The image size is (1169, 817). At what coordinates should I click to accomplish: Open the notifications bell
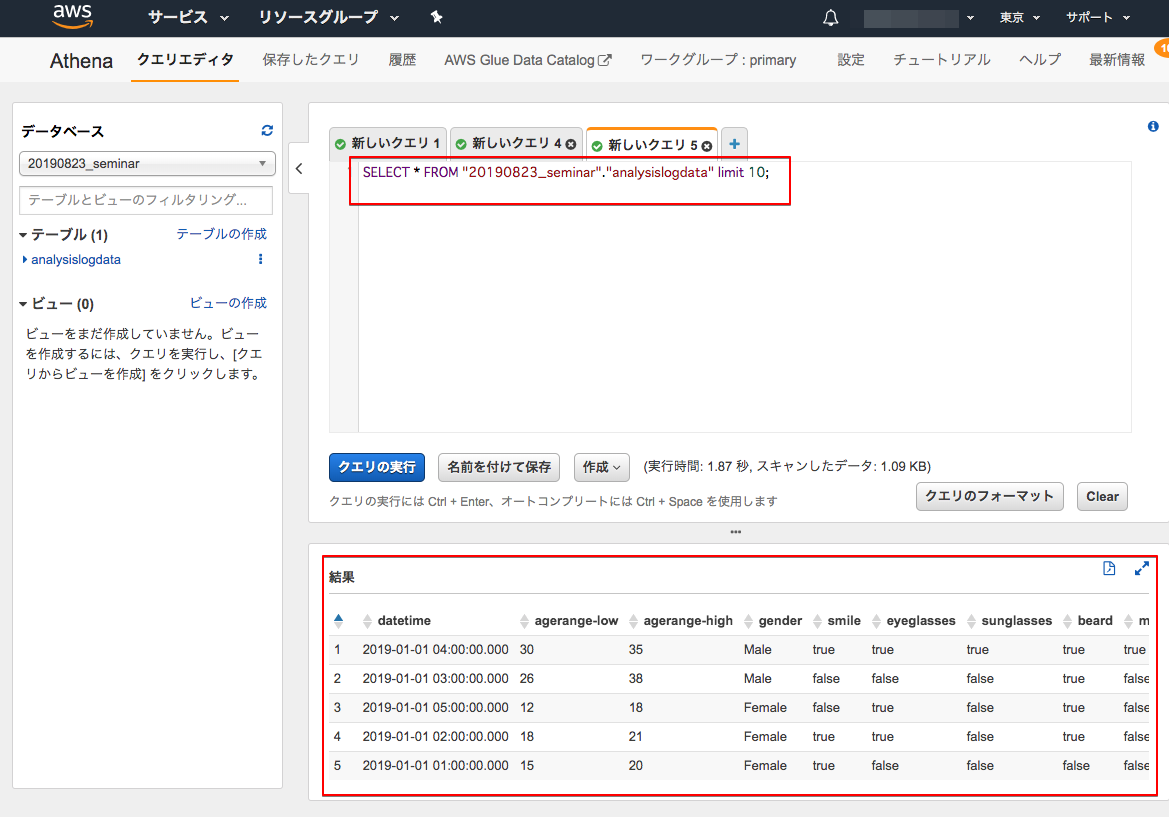(831, 18)
